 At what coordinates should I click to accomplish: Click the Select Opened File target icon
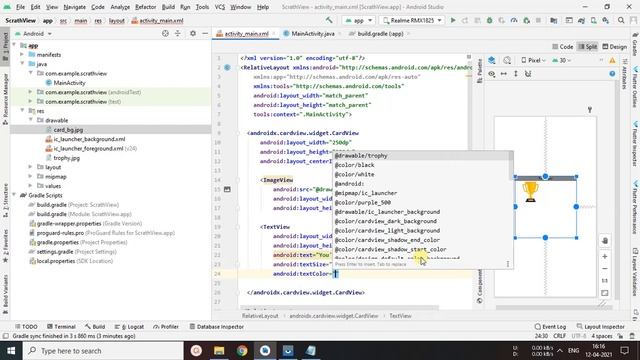point(165,33)
